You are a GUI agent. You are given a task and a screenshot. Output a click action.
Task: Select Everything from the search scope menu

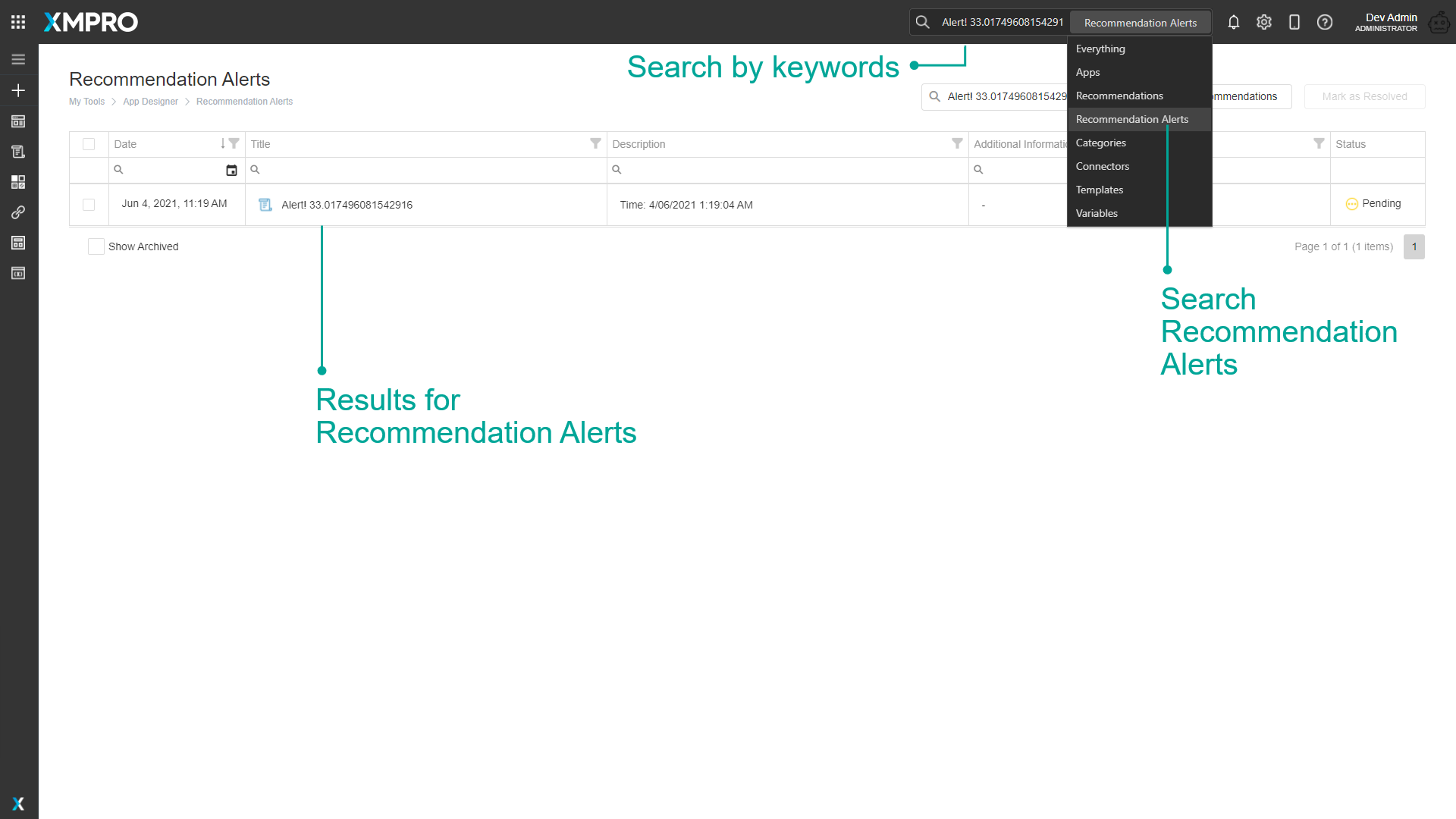(x=1100, y=49)
